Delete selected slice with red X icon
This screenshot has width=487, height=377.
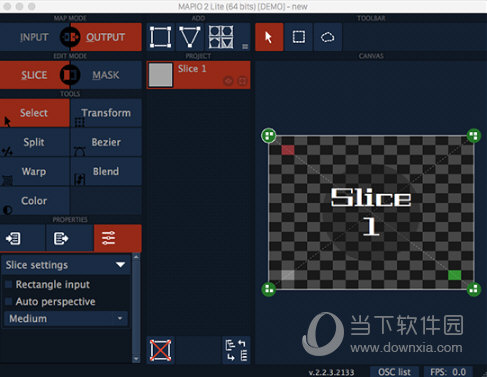pyautogui.click(x=160, y=350)
